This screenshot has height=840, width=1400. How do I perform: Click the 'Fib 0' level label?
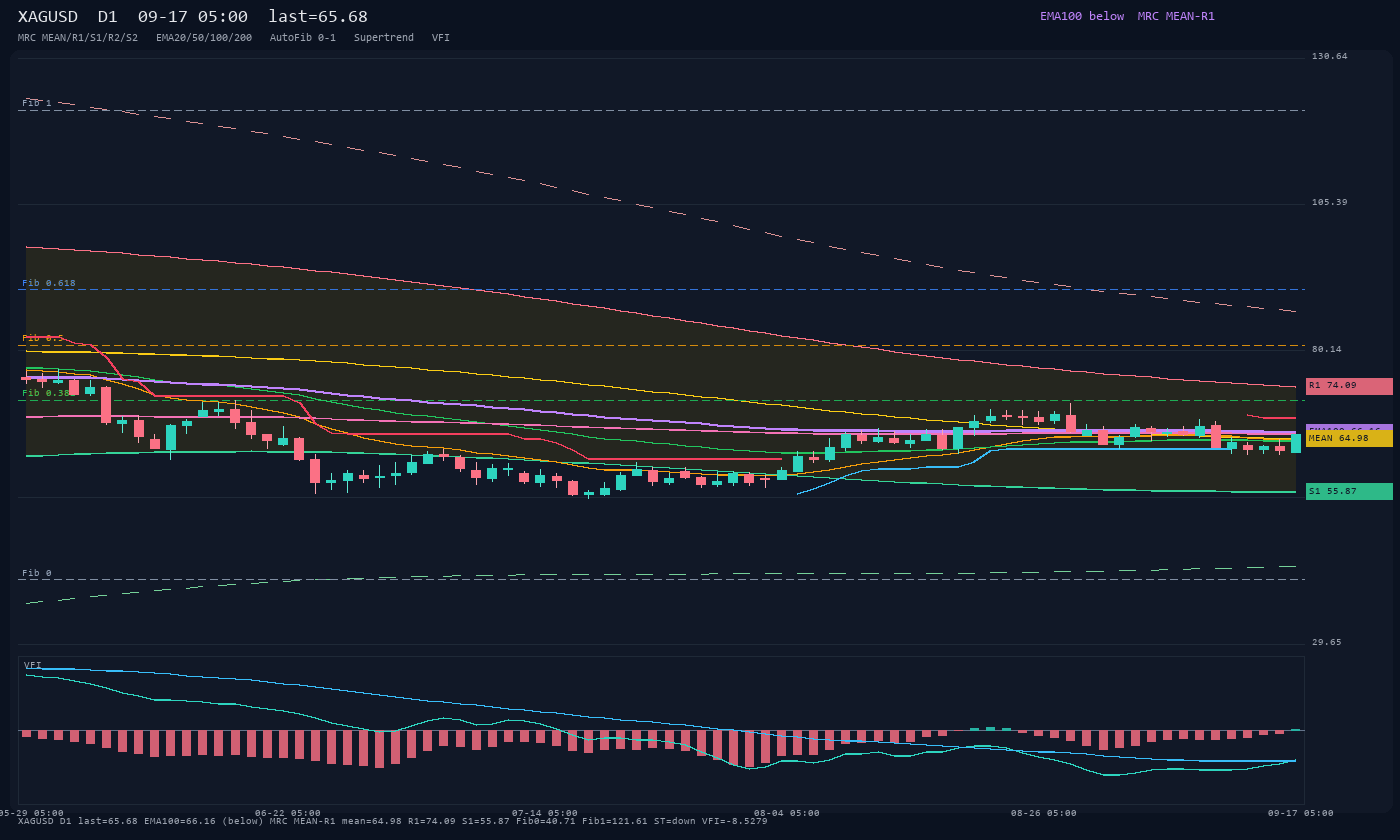37,573
